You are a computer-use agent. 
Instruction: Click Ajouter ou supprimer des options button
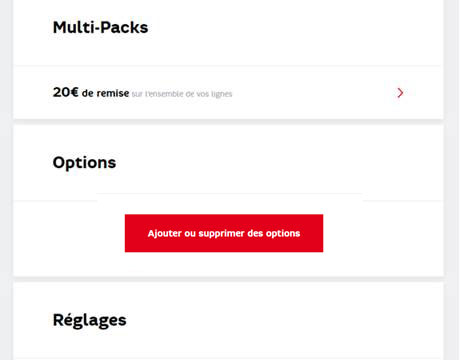(224, 233)
